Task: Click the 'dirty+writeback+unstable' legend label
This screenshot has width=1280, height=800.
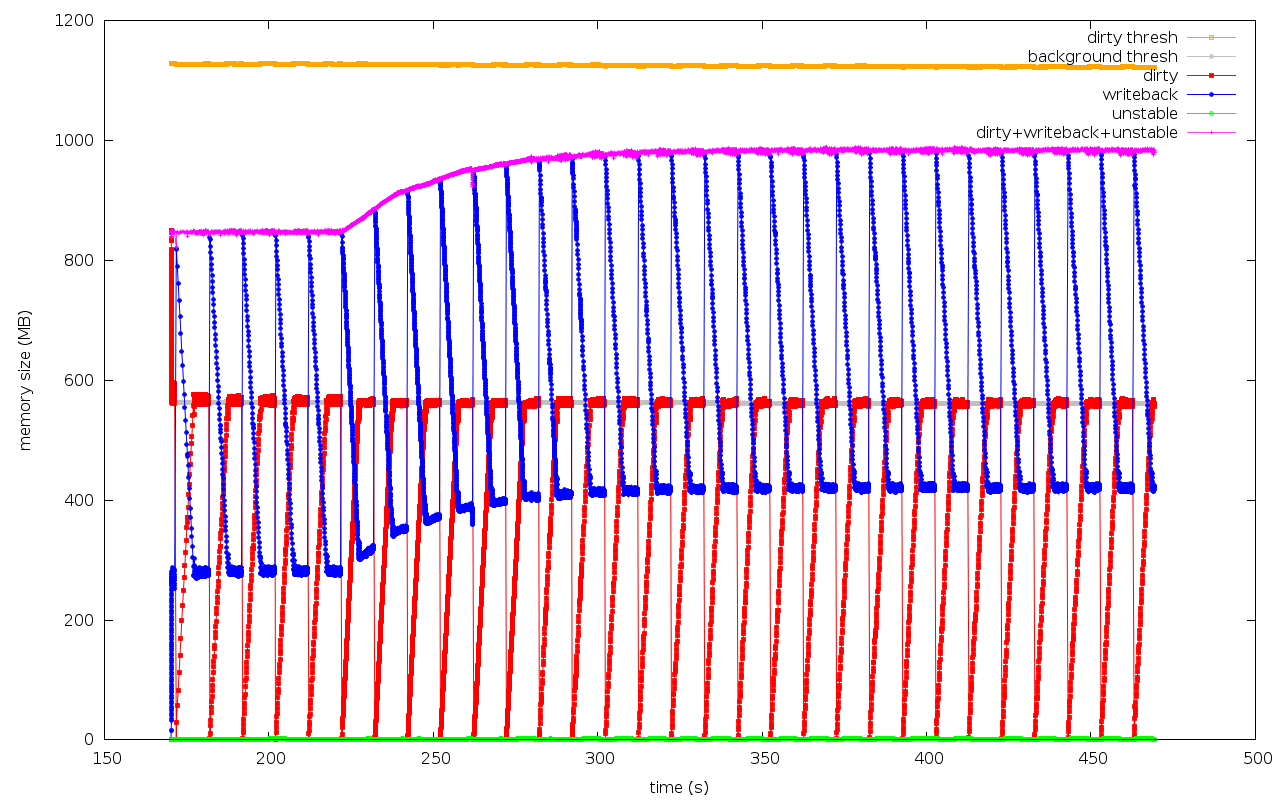Action: [1077, 132]
